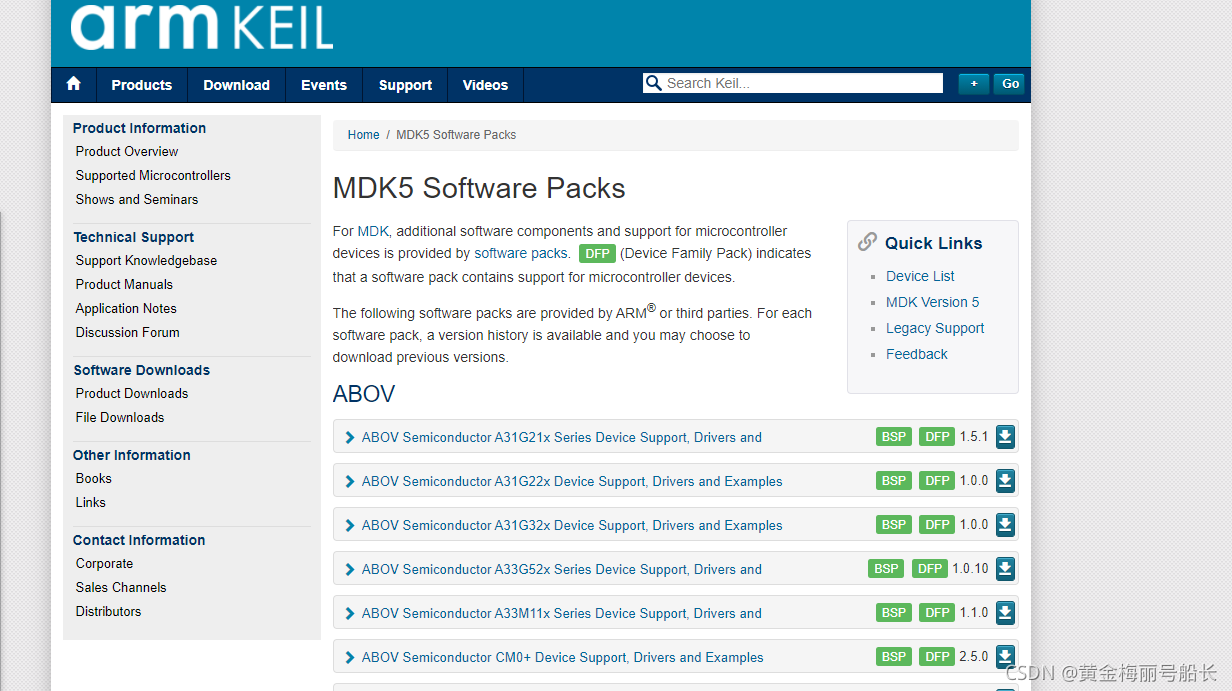The image size is (1232, 691).
Task: Download the A33G52x Series pack
Action: 1005,569
